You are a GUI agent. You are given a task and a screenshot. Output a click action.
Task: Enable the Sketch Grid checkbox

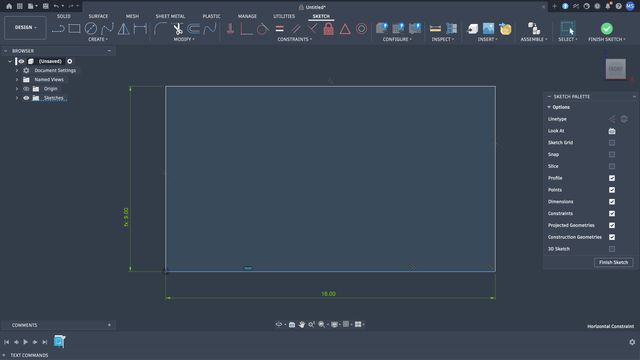(612, 143)
